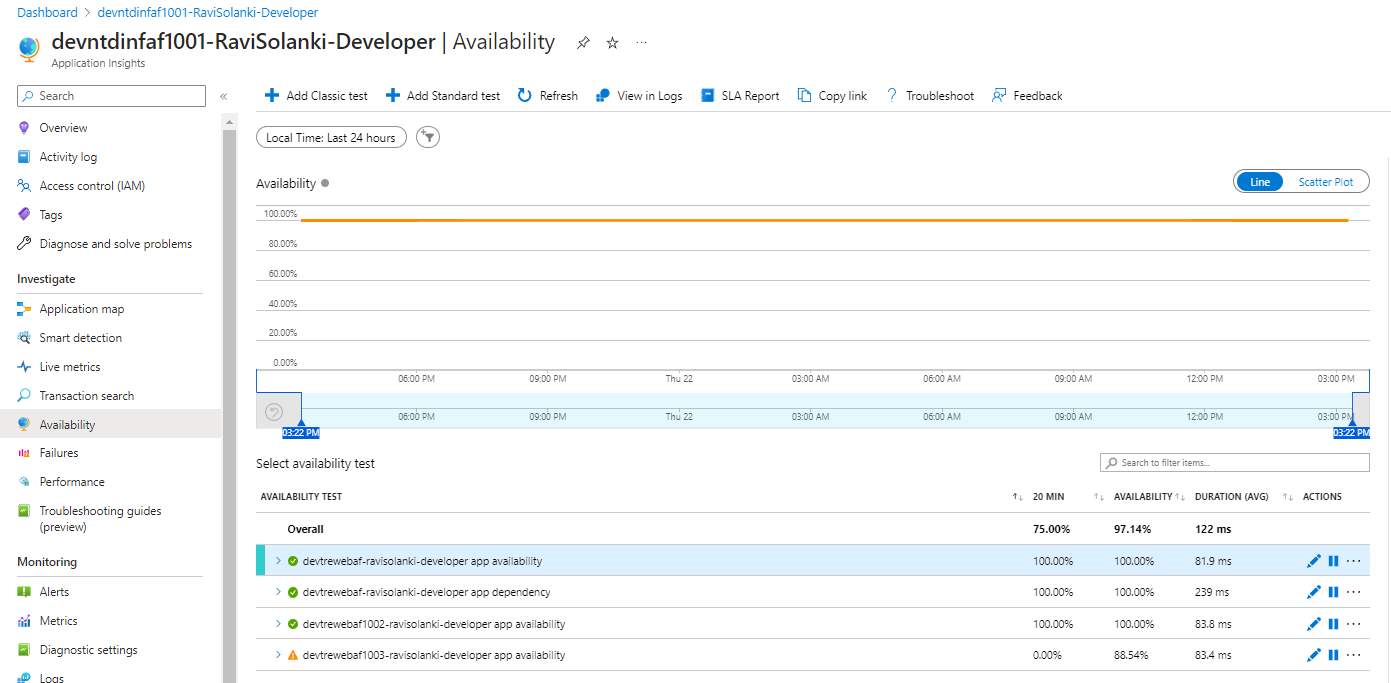This screenshot has height=683, width=1391.
Task: Copy link using the copy link icon
Action: (831, 95)
